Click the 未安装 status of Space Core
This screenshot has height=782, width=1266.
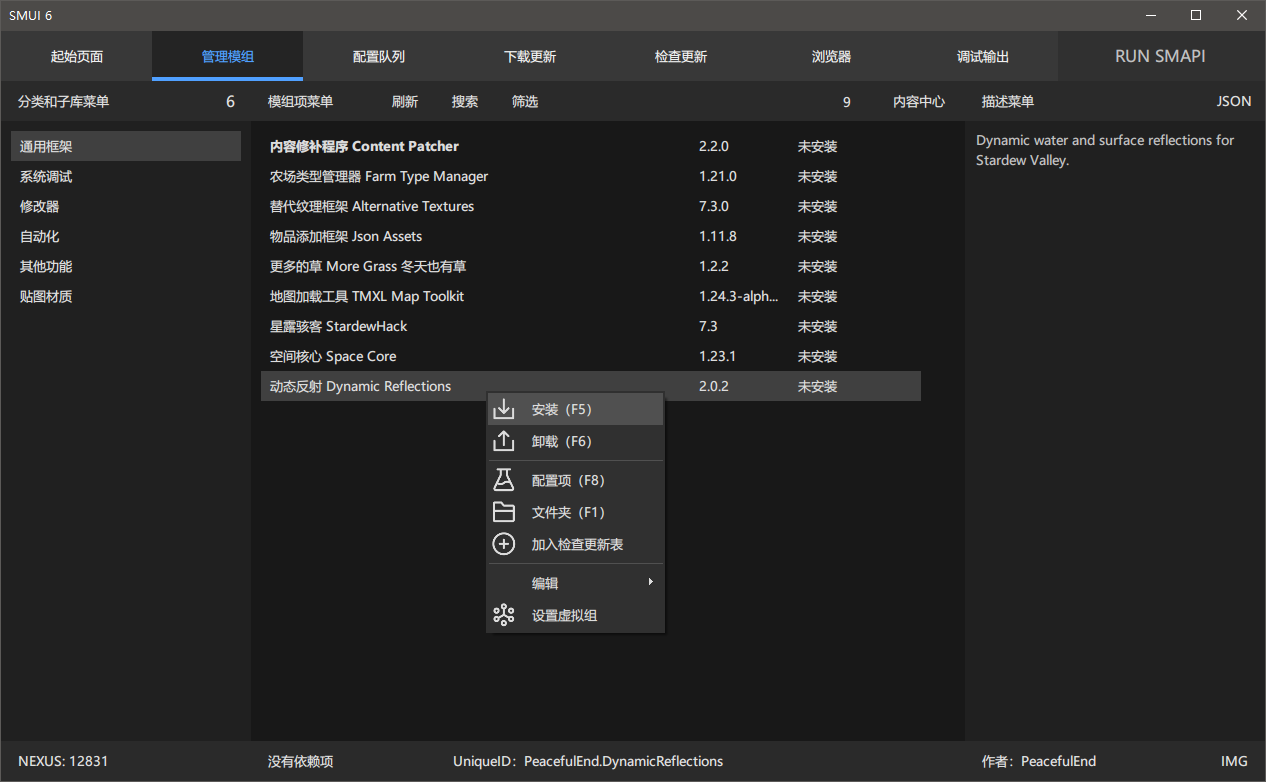point(818,356)
